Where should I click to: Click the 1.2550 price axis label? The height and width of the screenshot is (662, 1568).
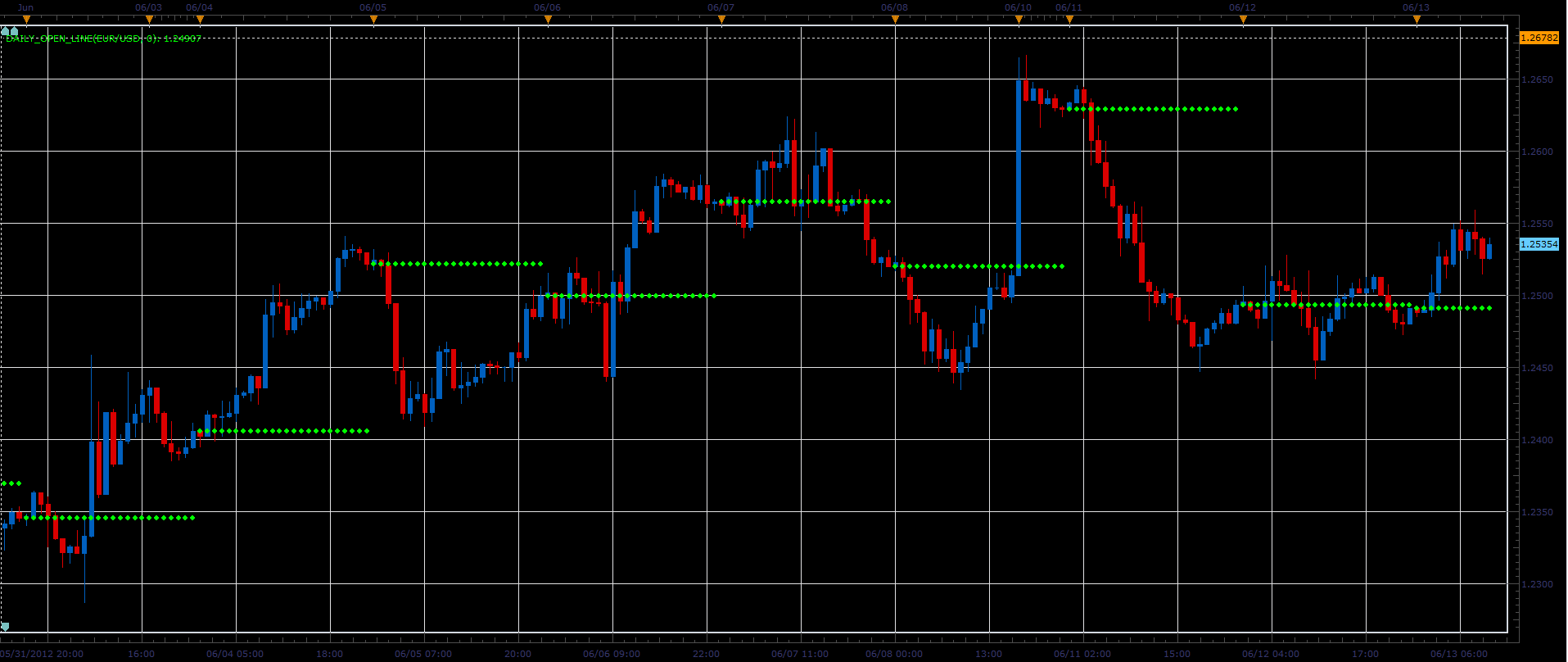pos(1537,224)
